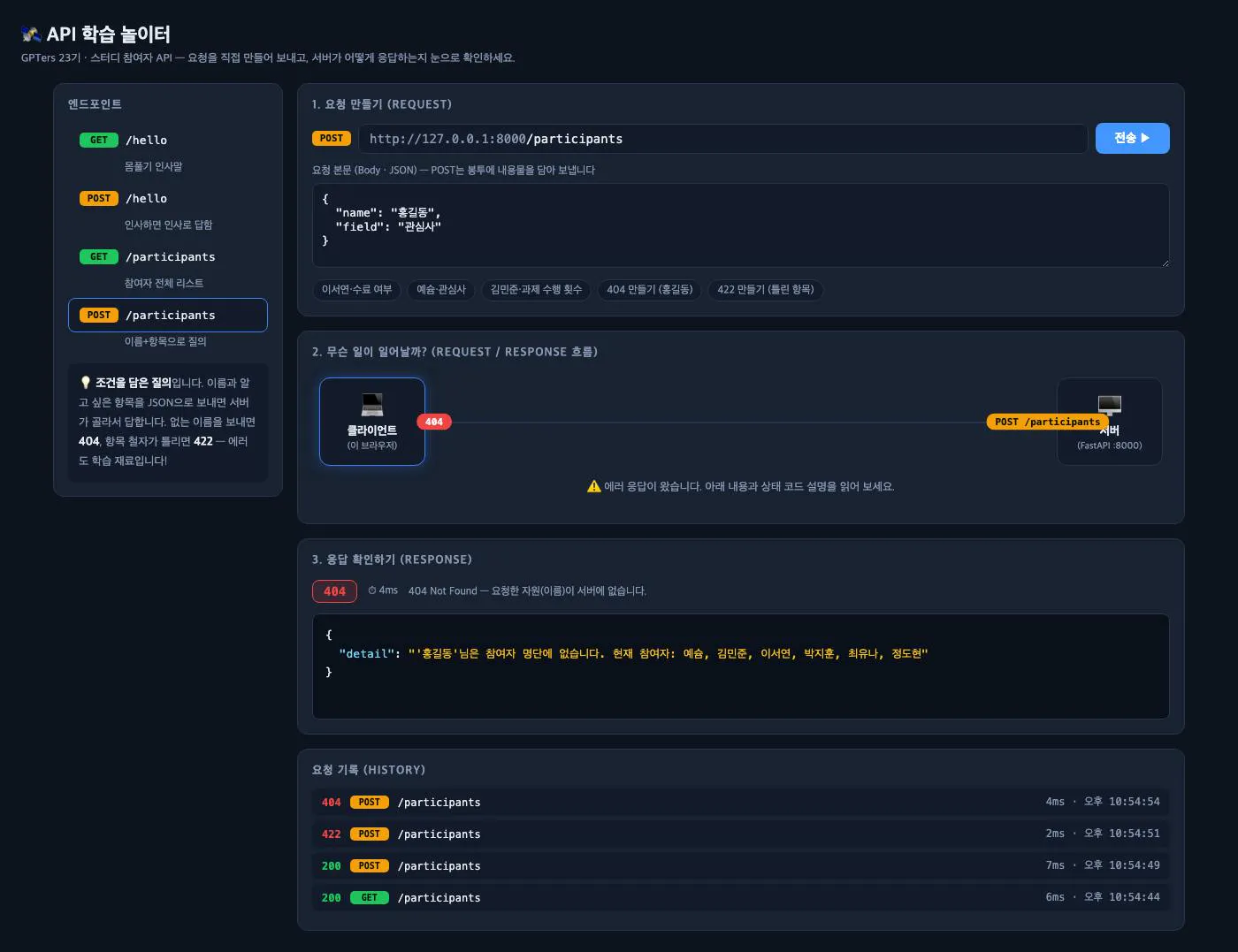This screenshot has width=1238, height=952.
Task: Click the POST /participants badge in the flow diagram
Action: (1048, 422)
